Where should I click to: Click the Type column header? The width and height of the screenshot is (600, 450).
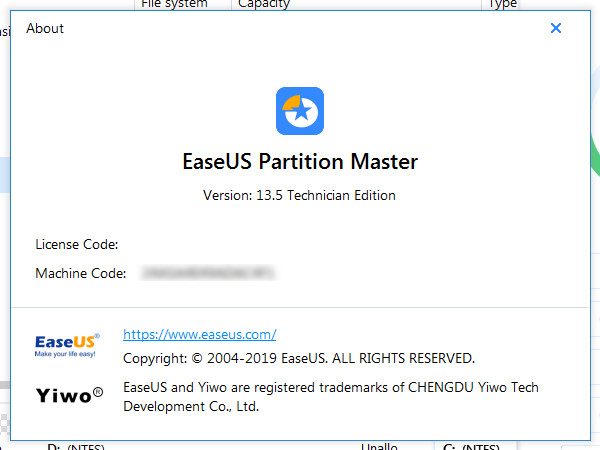pyautogui.click(x=502, y=4)
